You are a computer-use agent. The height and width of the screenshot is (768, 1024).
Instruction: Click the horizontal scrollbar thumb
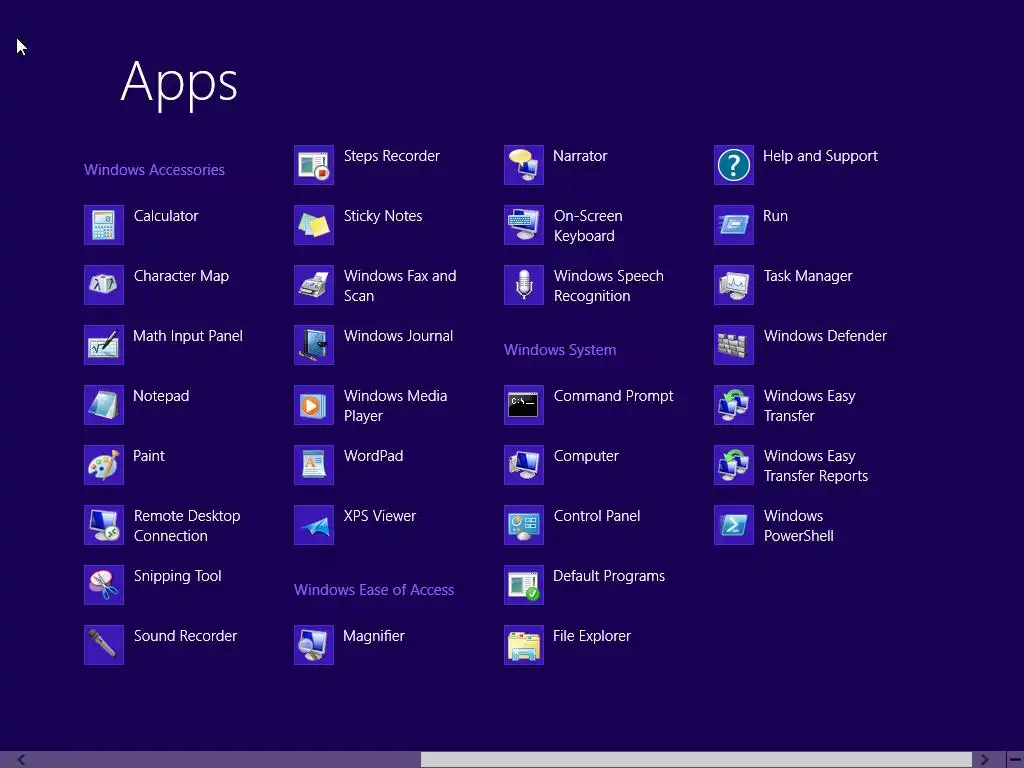point(696,760)
